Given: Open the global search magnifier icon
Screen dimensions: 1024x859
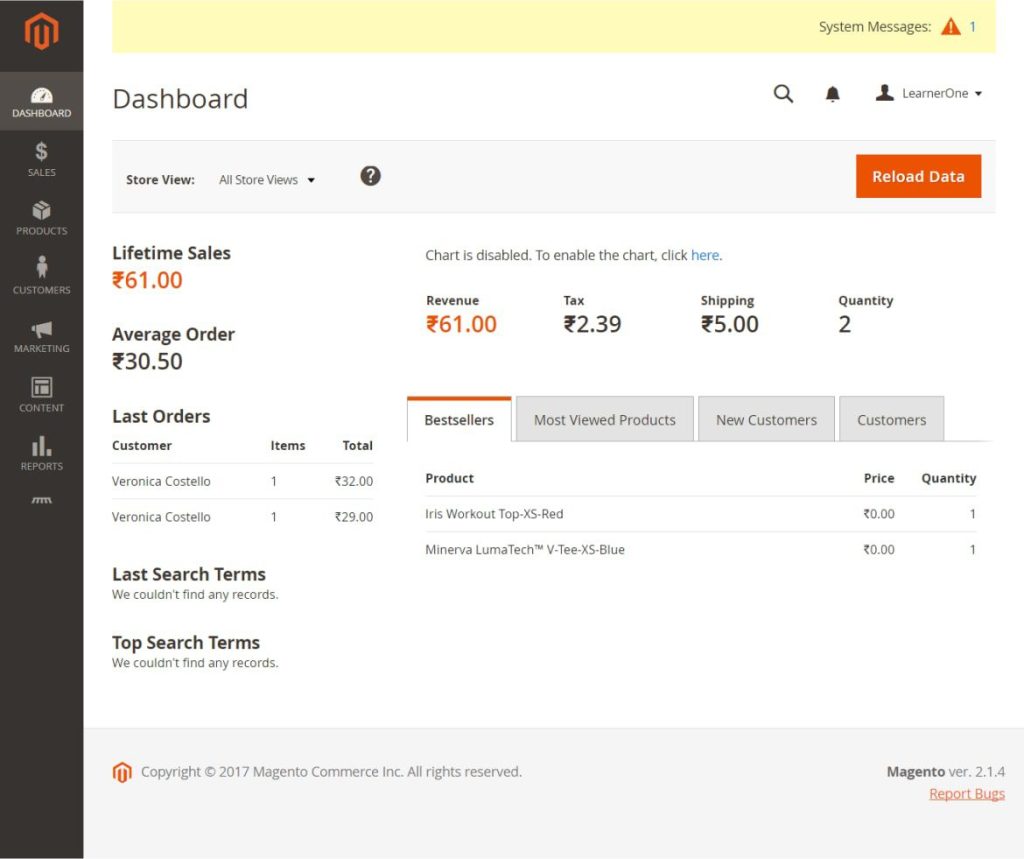Looking at the screenshot, I should pyautogui.click(x=783, y=93).
